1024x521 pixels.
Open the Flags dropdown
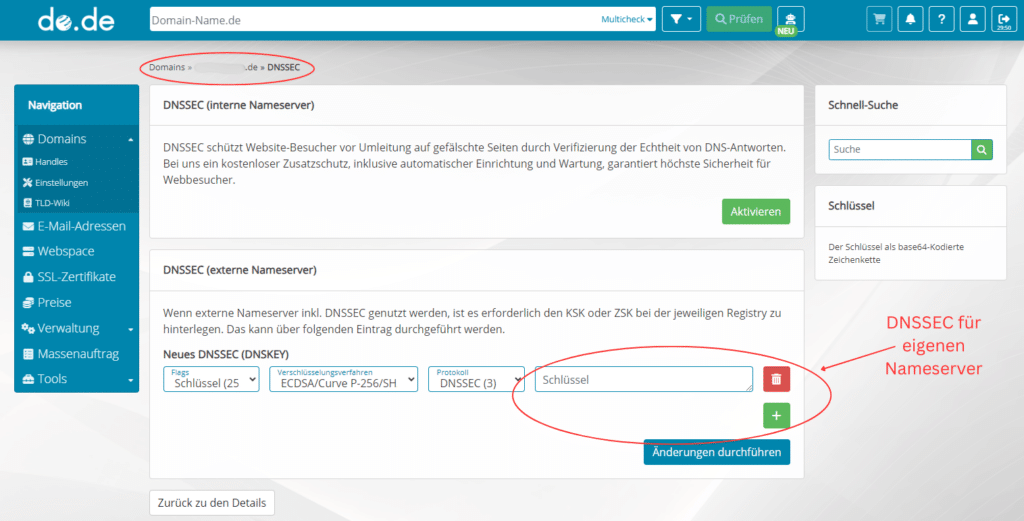[x=211, y=379]
